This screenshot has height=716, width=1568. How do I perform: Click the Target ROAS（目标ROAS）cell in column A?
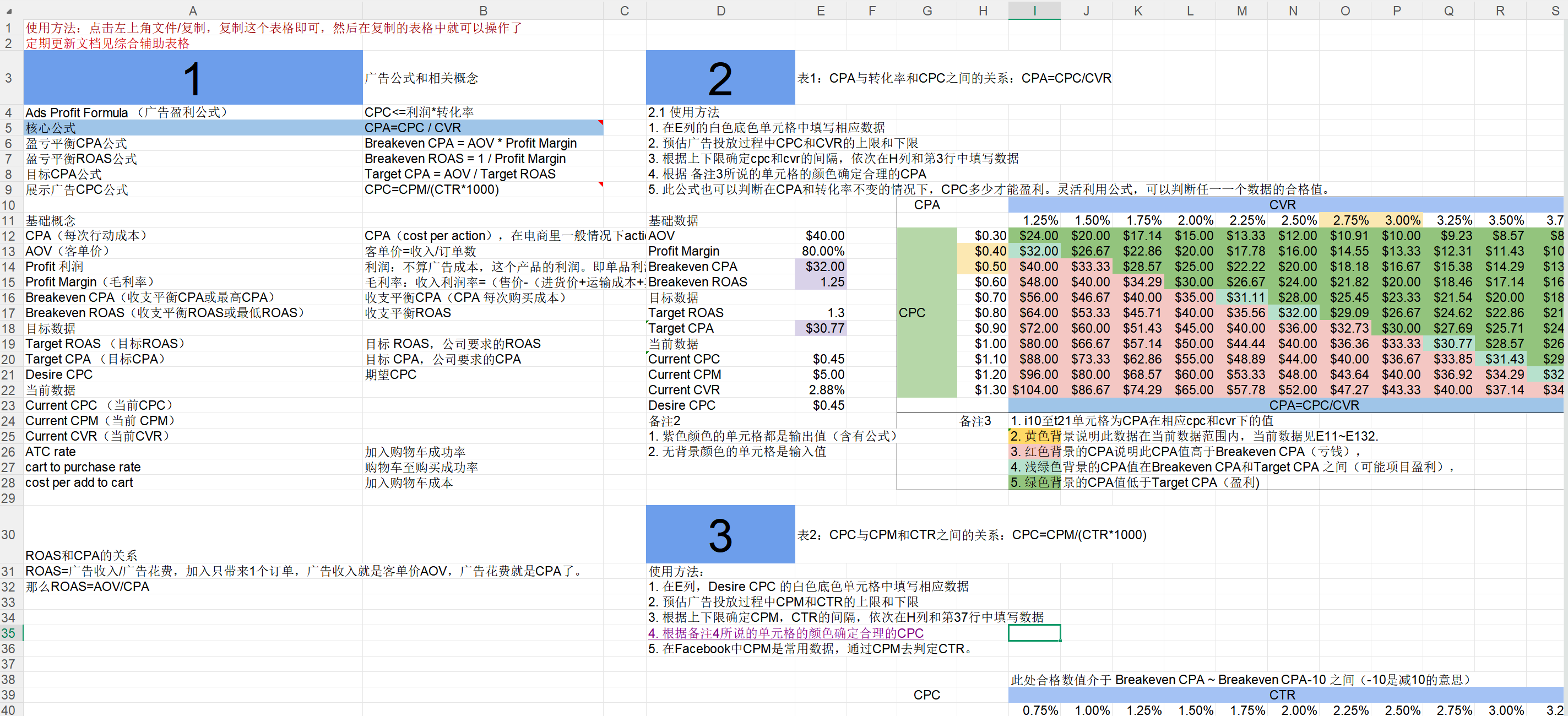193,343
